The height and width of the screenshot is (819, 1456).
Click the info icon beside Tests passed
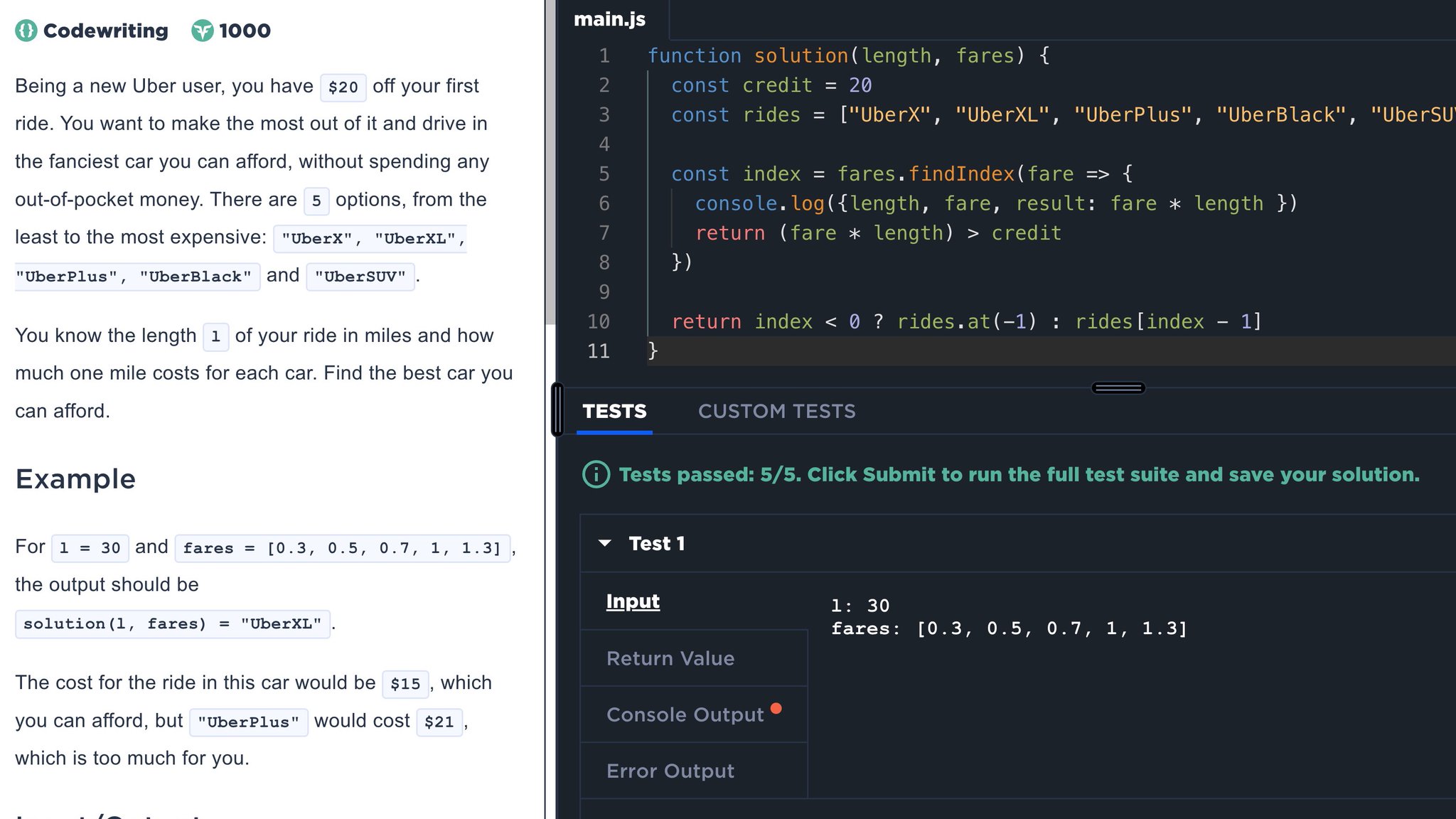pyautogui.click(x=596, y=474)
